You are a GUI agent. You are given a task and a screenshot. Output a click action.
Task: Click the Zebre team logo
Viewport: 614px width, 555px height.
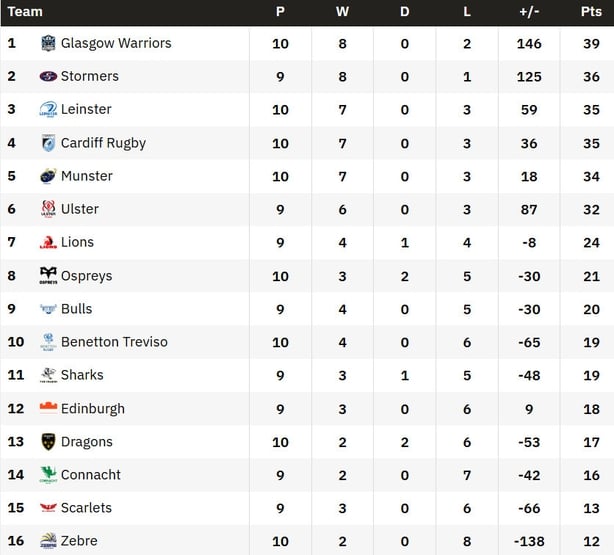coord(48,541)
